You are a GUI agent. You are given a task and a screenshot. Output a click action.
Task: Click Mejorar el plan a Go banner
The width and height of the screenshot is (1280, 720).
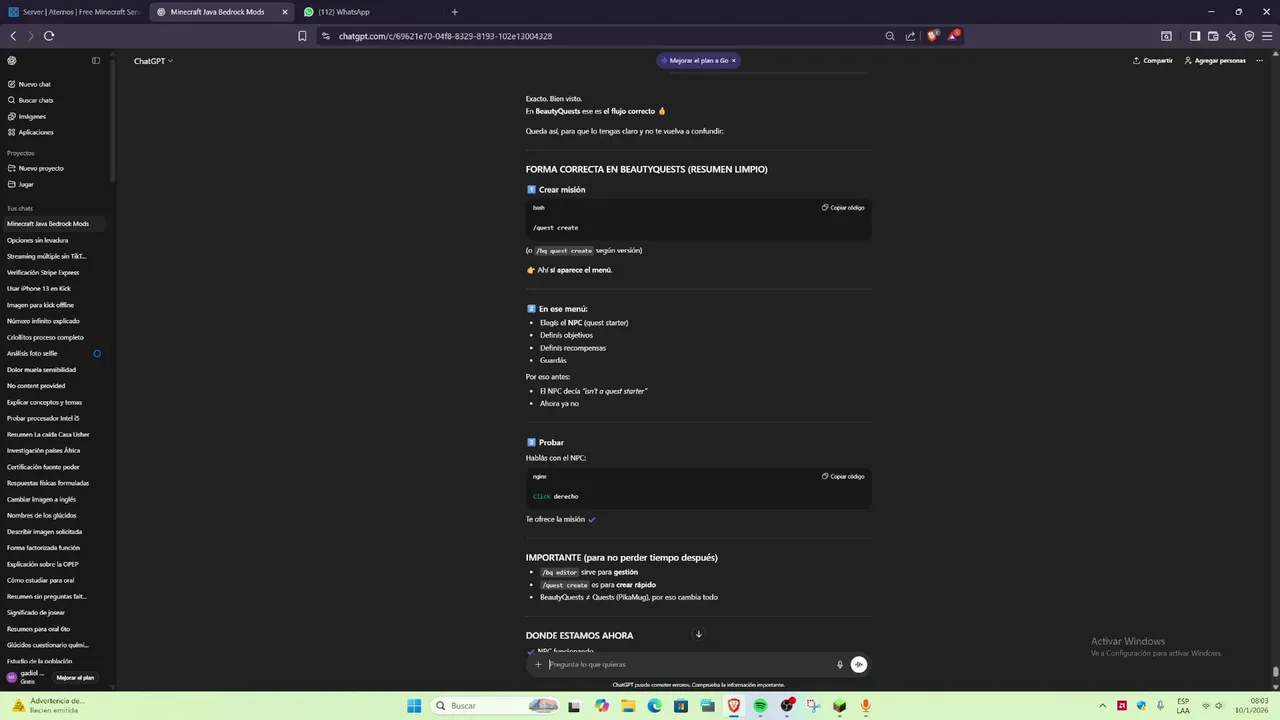[698, 60]
